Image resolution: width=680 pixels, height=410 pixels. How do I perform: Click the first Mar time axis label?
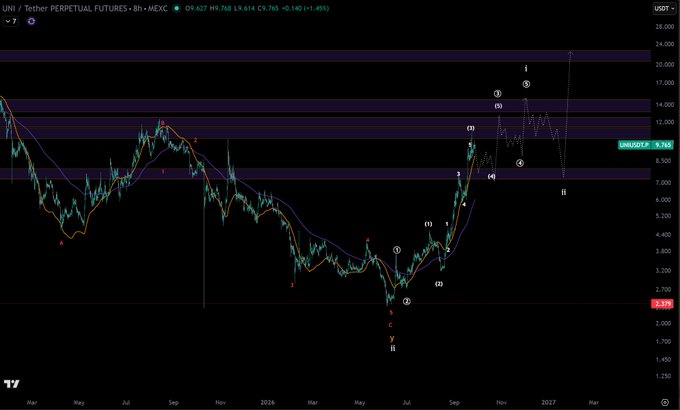(32, 402)
